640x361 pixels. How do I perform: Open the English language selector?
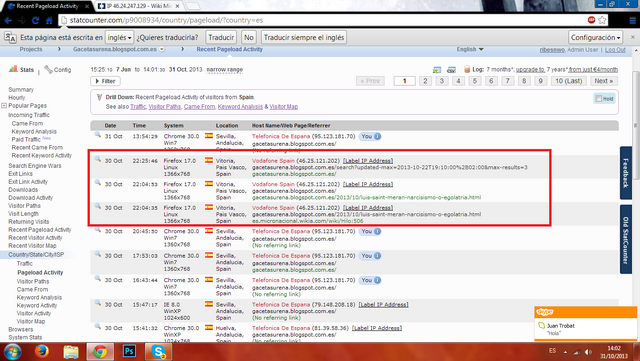point(470,49)
